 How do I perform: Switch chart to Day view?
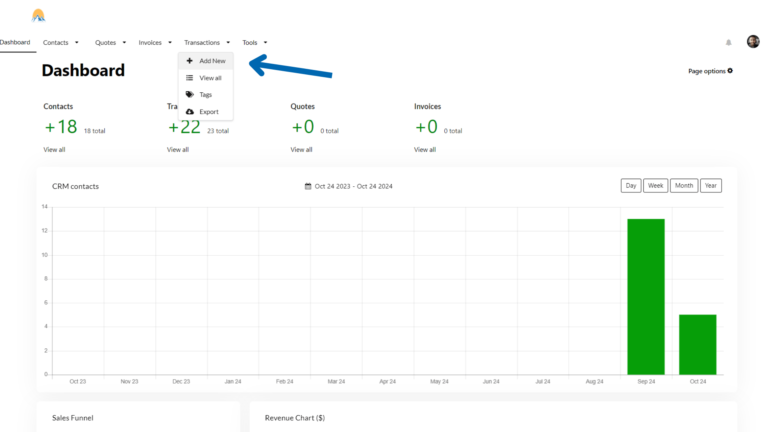tap(631, 186)
